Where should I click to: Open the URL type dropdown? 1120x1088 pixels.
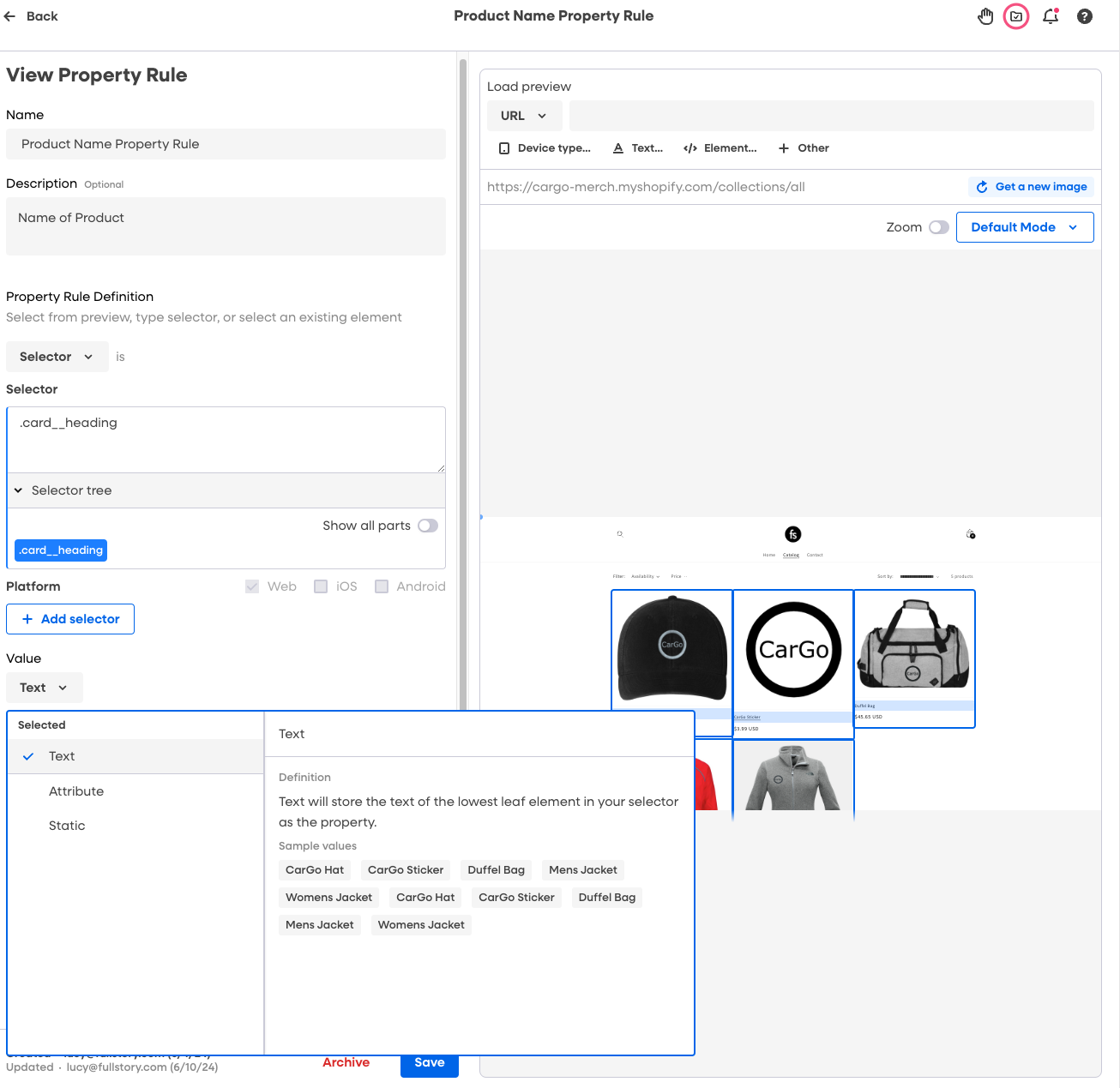coord(524,116)
